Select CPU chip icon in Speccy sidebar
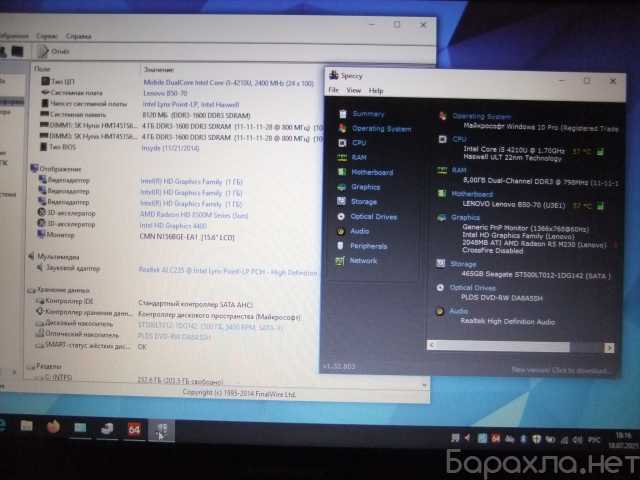Viewport: 640px width, 480px height. point(342,143)
